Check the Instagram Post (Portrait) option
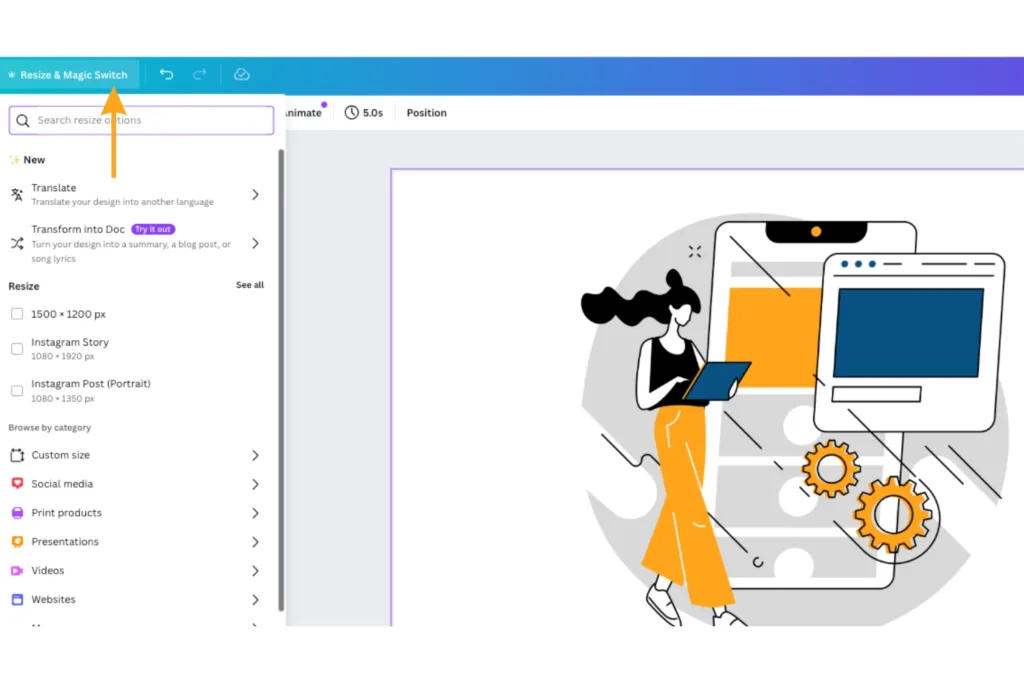This screenshot has height=683, width=1024. pos(16,390)
